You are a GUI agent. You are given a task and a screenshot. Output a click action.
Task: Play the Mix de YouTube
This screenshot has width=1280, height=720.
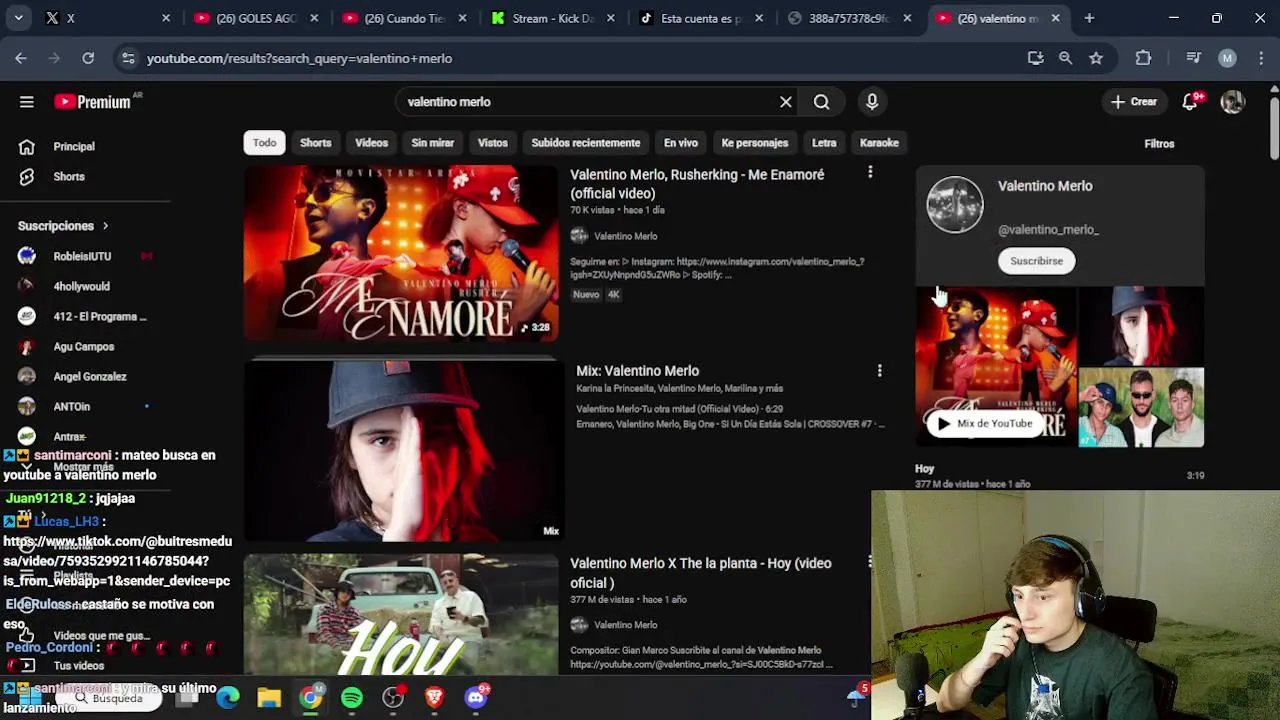click(x=983, y=424)
